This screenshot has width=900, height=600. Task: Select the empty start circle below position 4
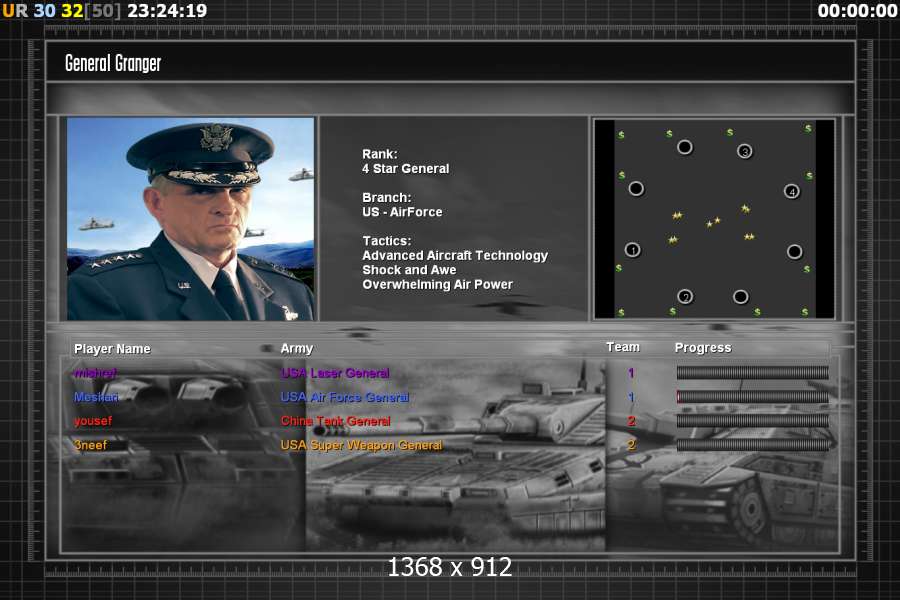794,251
